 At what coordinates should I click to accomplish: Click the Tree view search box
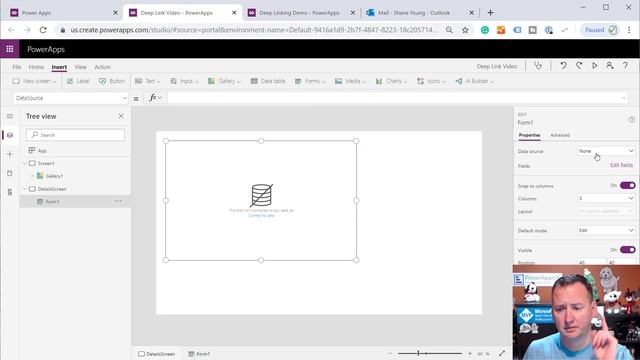76,135
